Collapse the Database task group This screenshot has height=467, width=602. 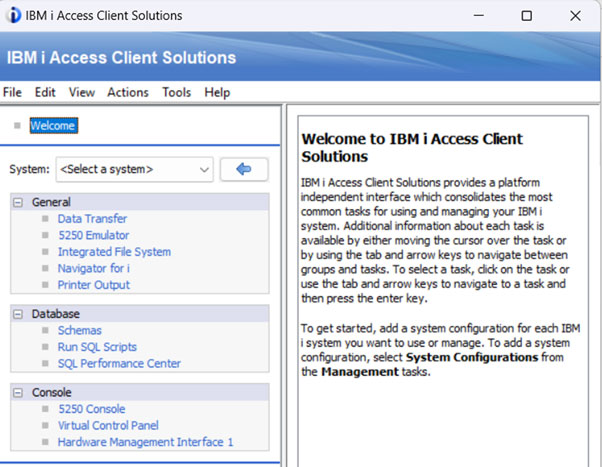tap(17, 314)
